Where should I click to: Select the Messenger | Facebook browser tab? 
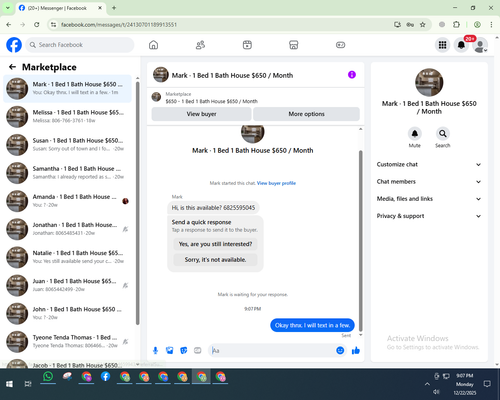click(60, 8)
